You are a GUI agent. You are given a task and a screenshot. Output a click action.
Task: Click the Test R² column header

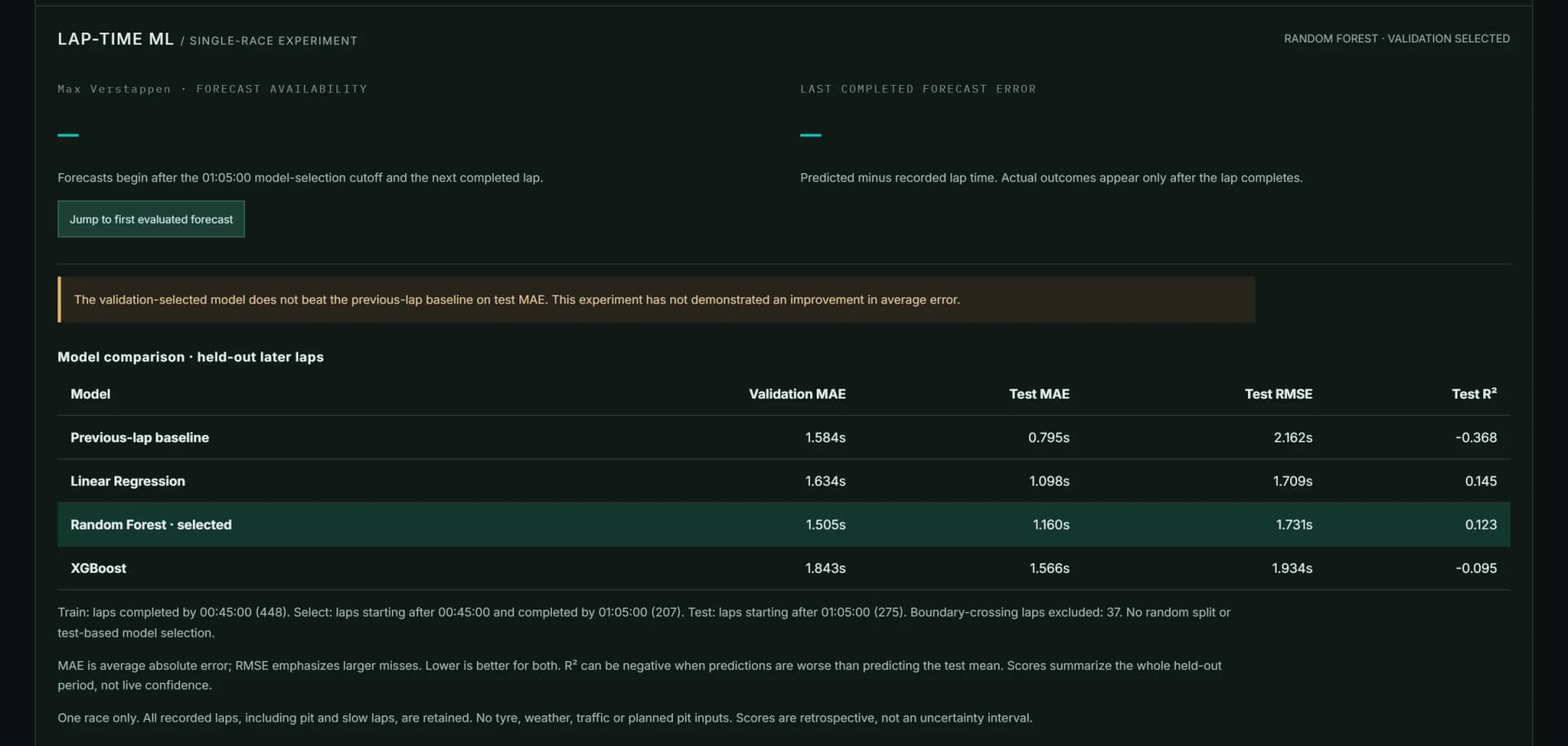pyautogui.click(x=1474, y=393)
